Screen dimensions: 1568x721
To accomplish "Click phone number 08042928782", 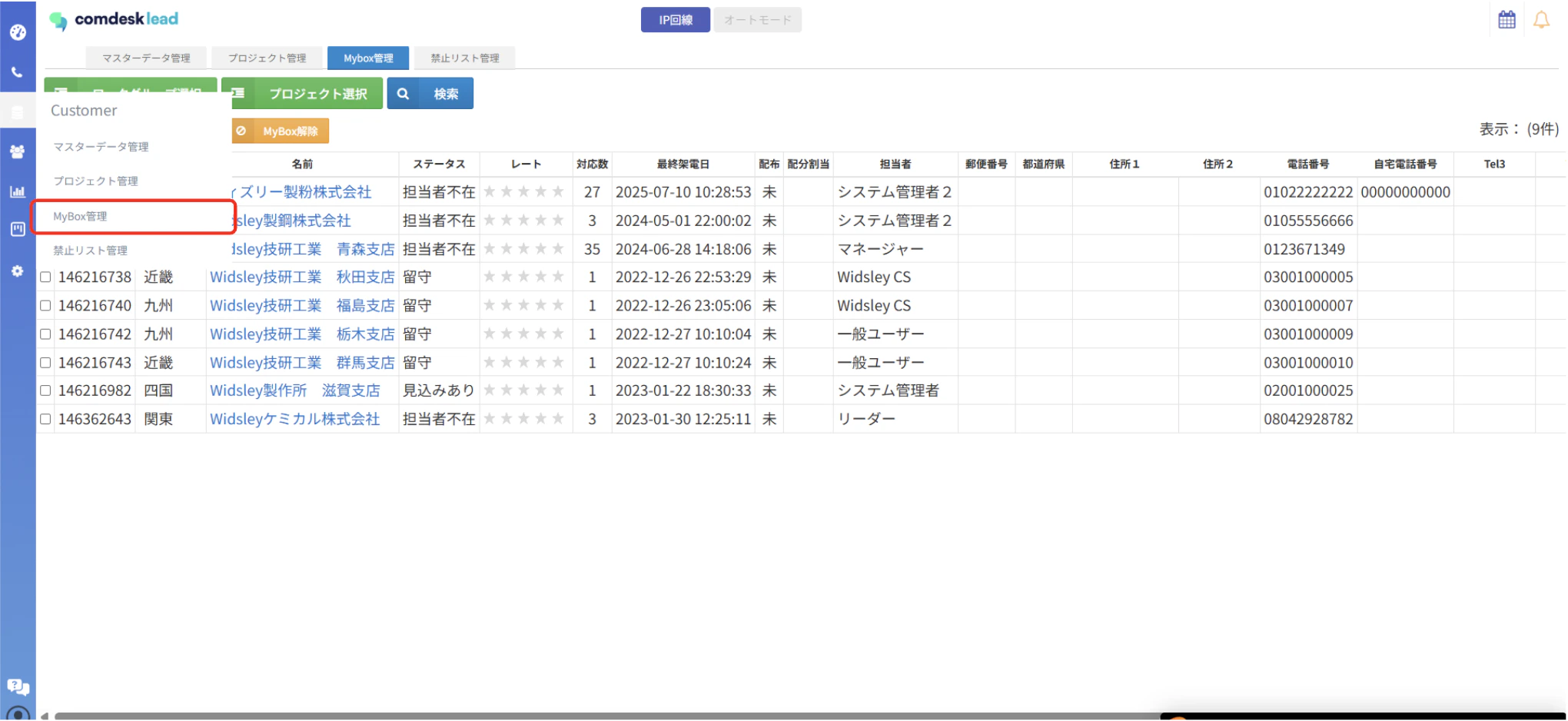I will tap(1308, 419).
